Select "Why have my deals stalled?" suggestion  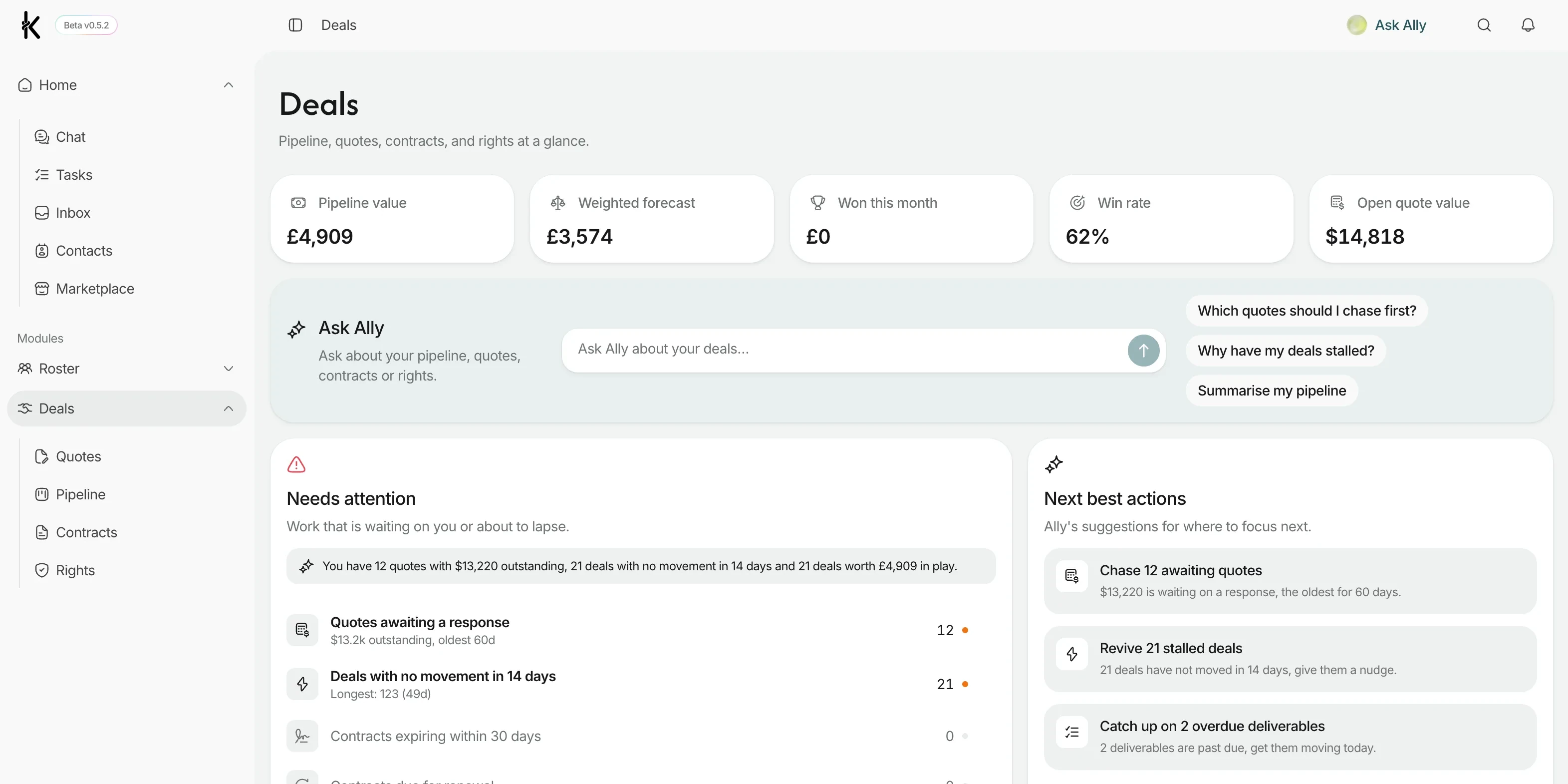pyautogui.click(x=1286, y=351)
